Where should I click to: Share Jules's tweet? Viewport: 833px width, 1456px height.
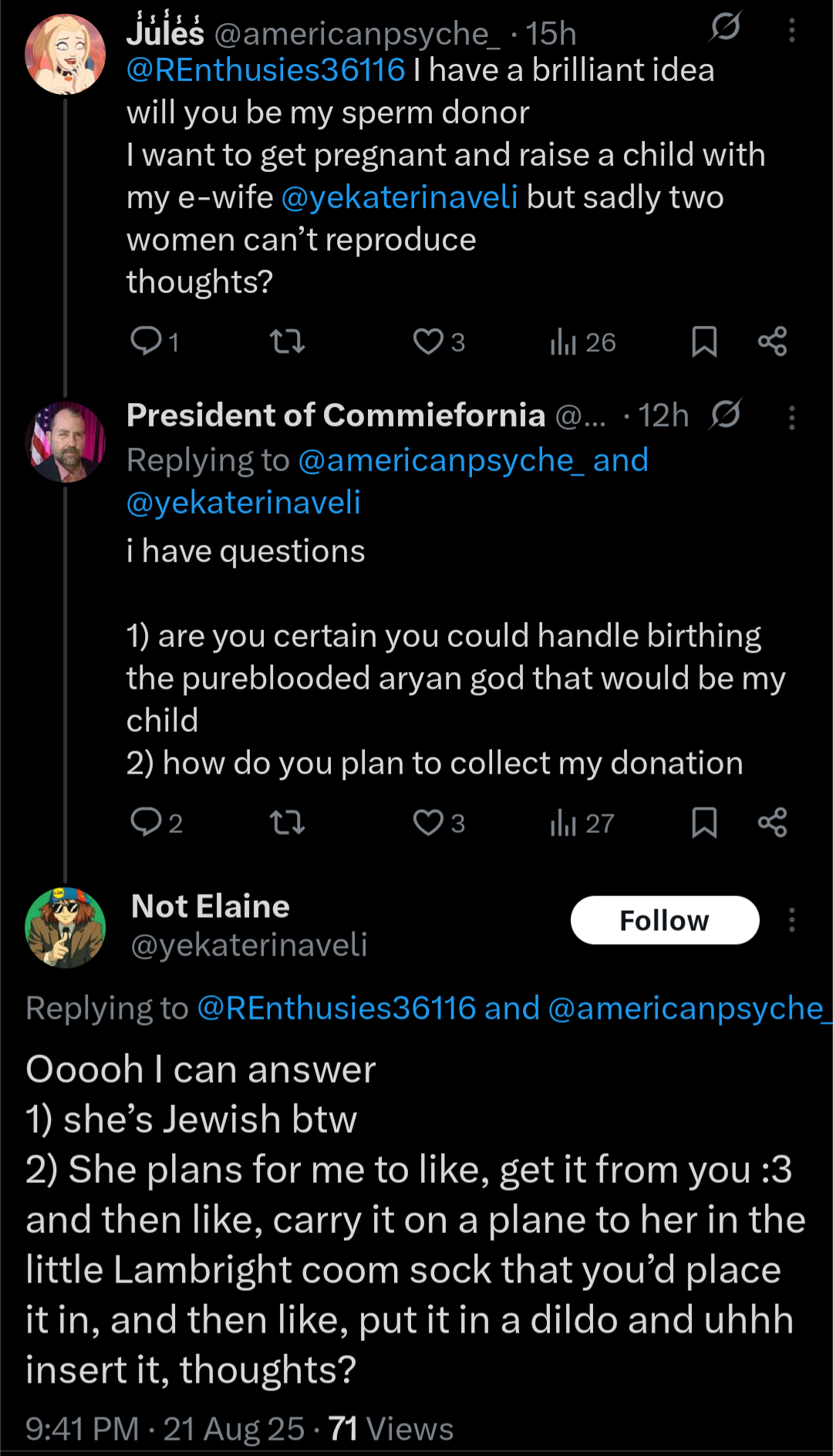pyautogui.click(x=772, y=341)
